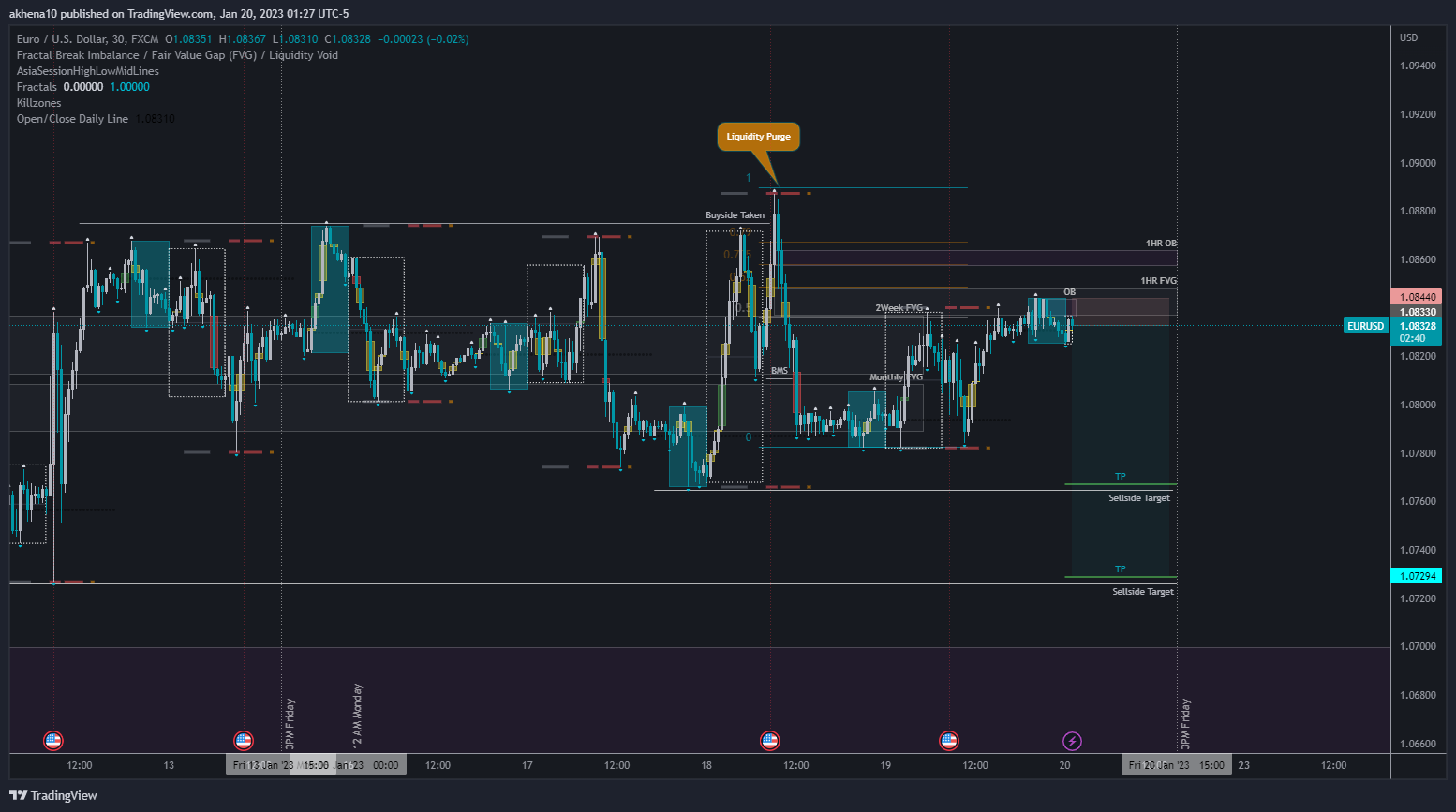The height and width of the screenshot is (812, 1456).
Task: Select the AsiaSessionHighLowMidLines indicator legend
Action: (88, 71)
